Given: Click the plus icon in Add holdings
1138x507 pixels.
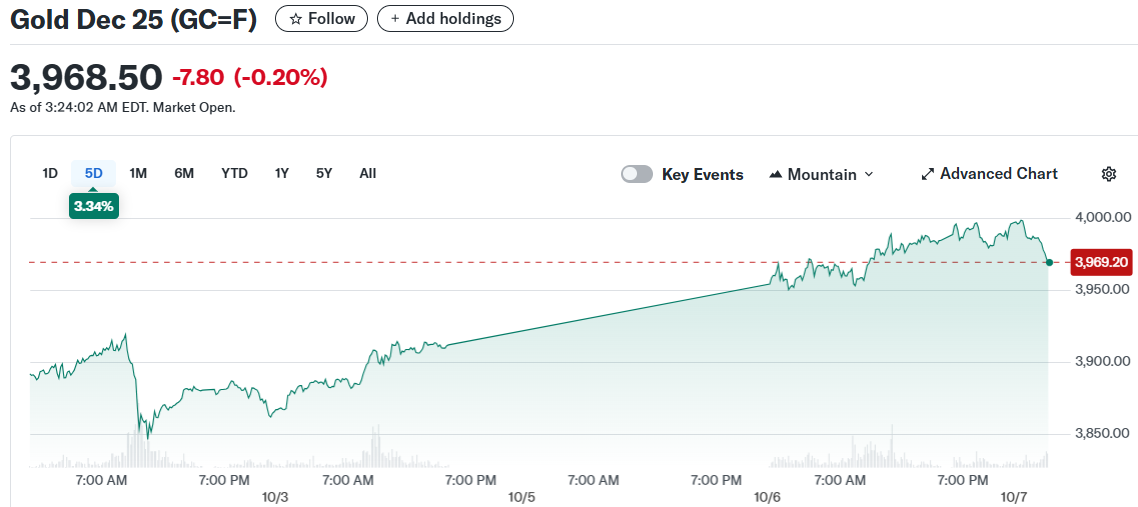Looking at the screenshot, I should pyautogui.click(x=395, y=19).
